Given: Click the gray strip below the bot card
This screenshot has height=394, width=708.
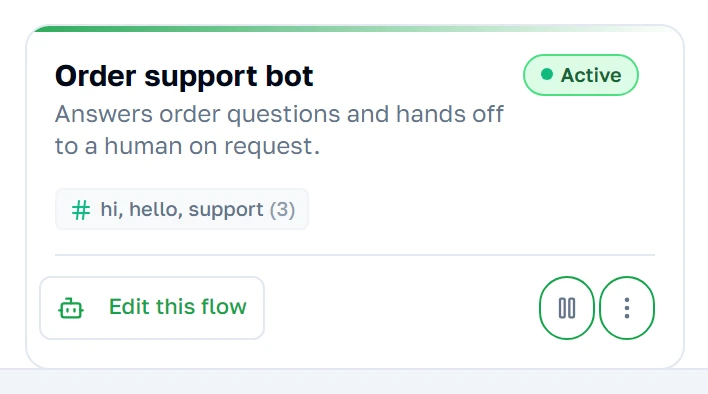Looking at the screenshot, I should click(354, 382).
